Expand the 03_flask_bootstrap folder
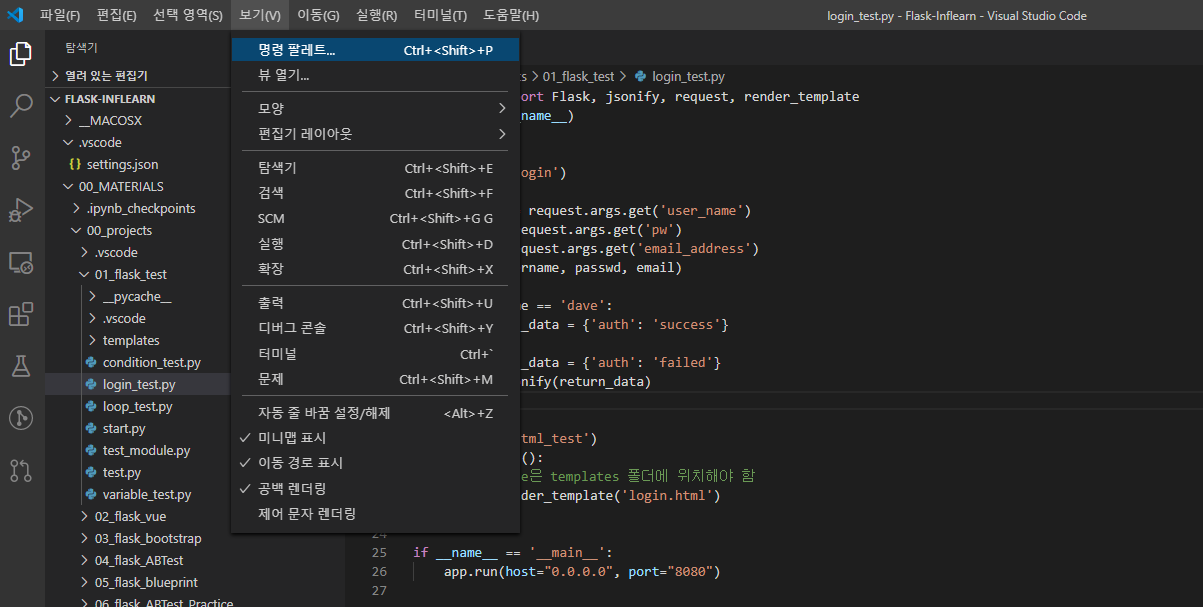 tap(137, 538)
